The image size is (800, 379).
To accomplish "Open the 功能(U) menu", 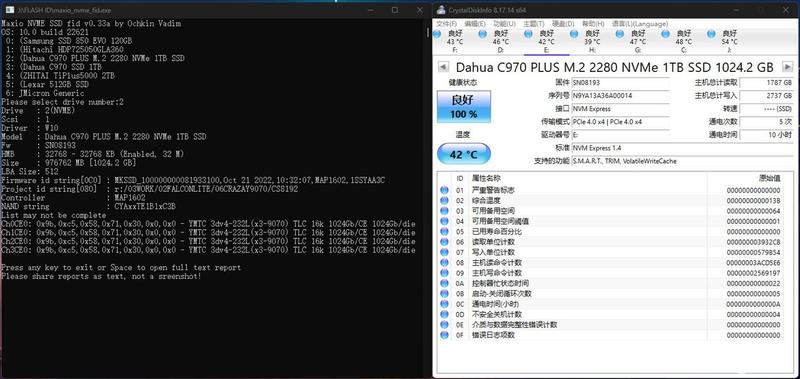I will pyautogui.click(x=504, y=23).
